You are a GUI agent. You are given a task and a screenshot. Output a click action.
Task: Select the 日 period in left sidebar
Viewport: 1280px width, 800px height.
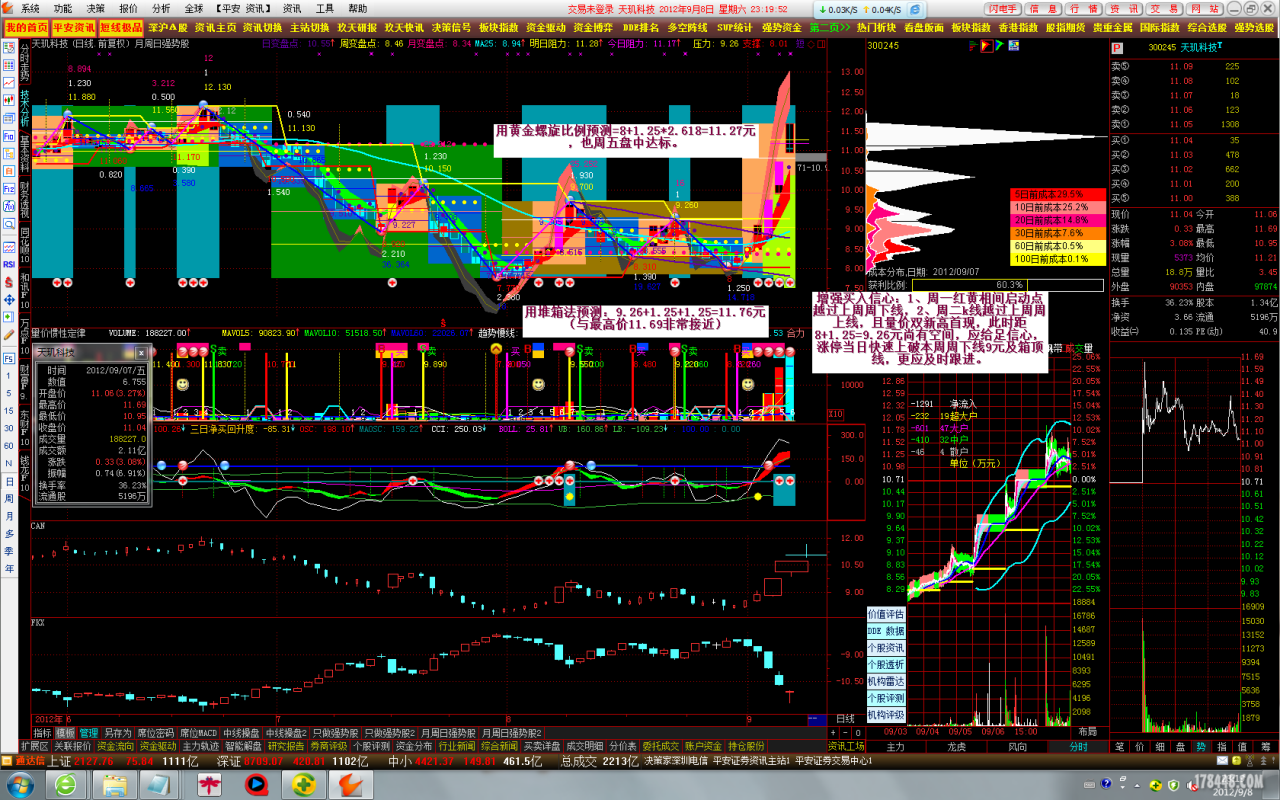[x=9, y=481]
